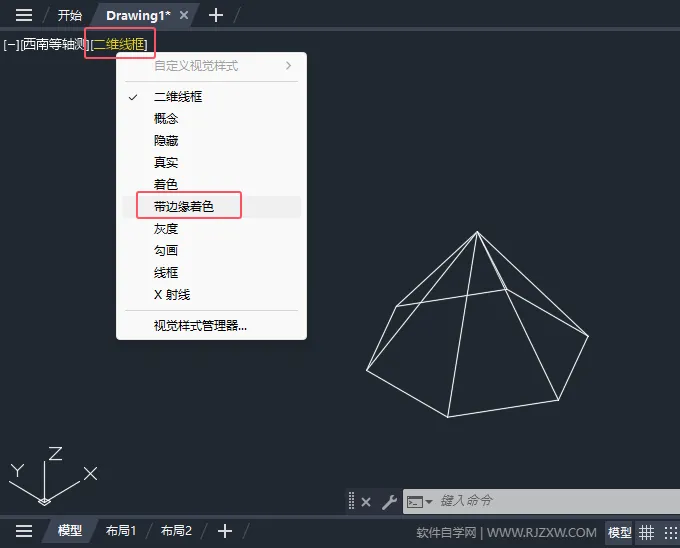Close the command line window

[366, 502]
